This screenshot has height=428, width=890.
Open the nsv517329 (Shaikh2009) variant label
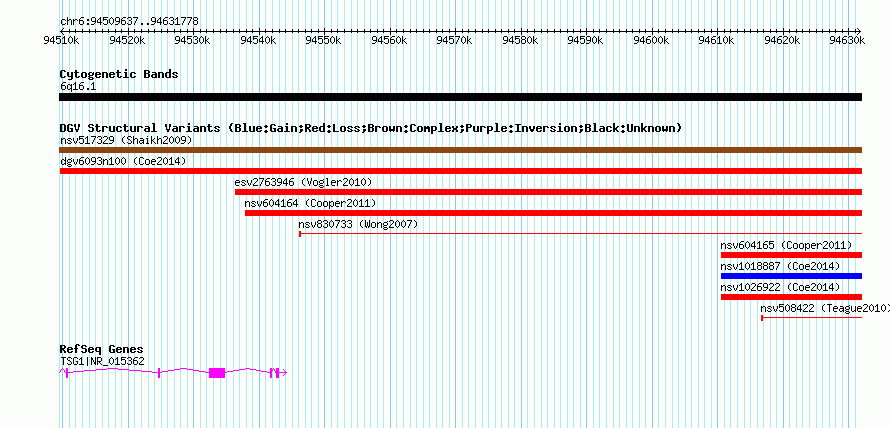point(126,140)
